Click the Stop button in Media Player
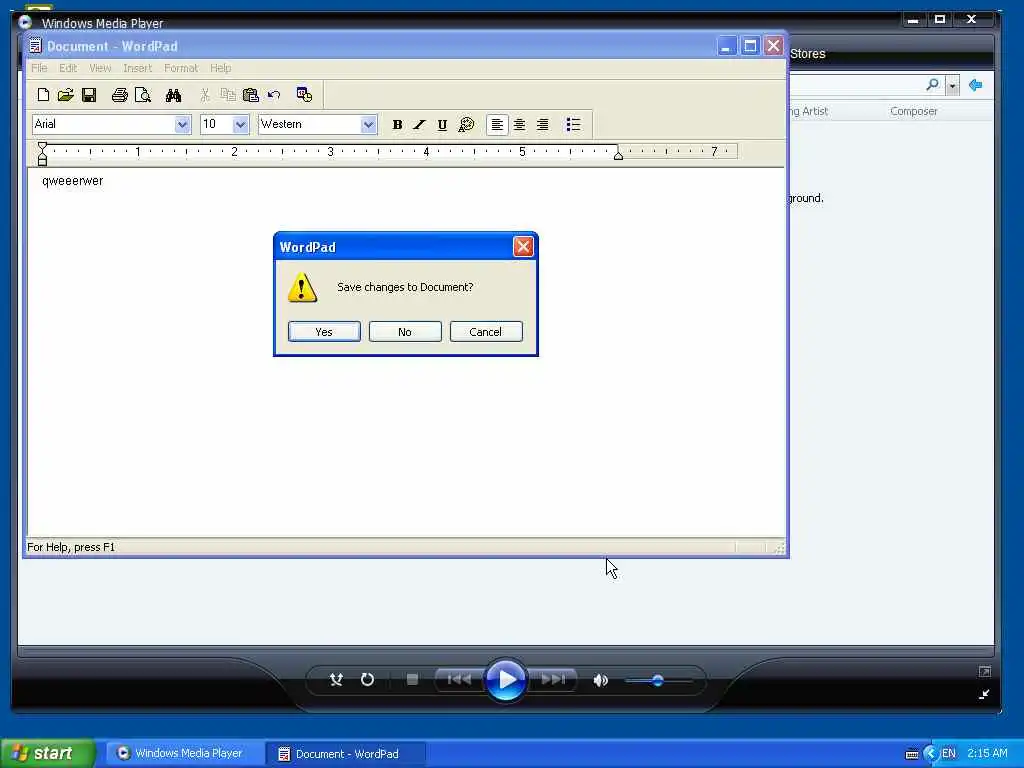 (412, 680)
